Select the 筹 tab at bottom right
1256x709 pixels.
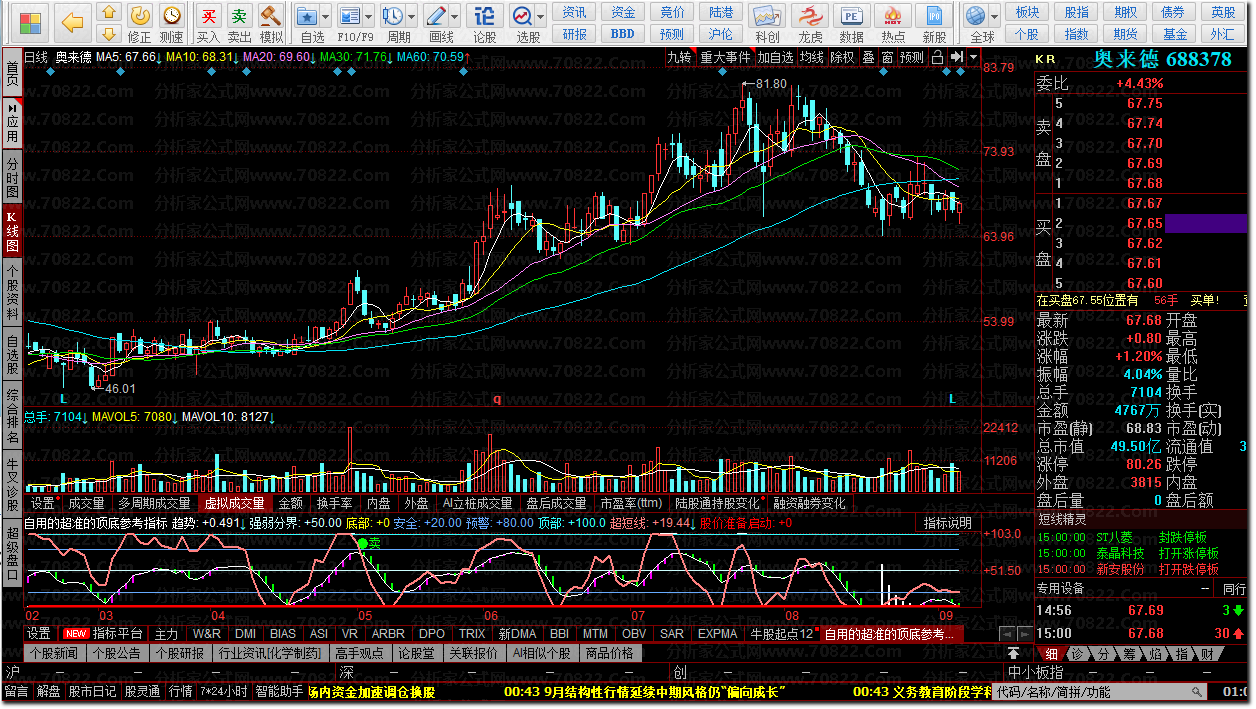(x=1128, y=654)
